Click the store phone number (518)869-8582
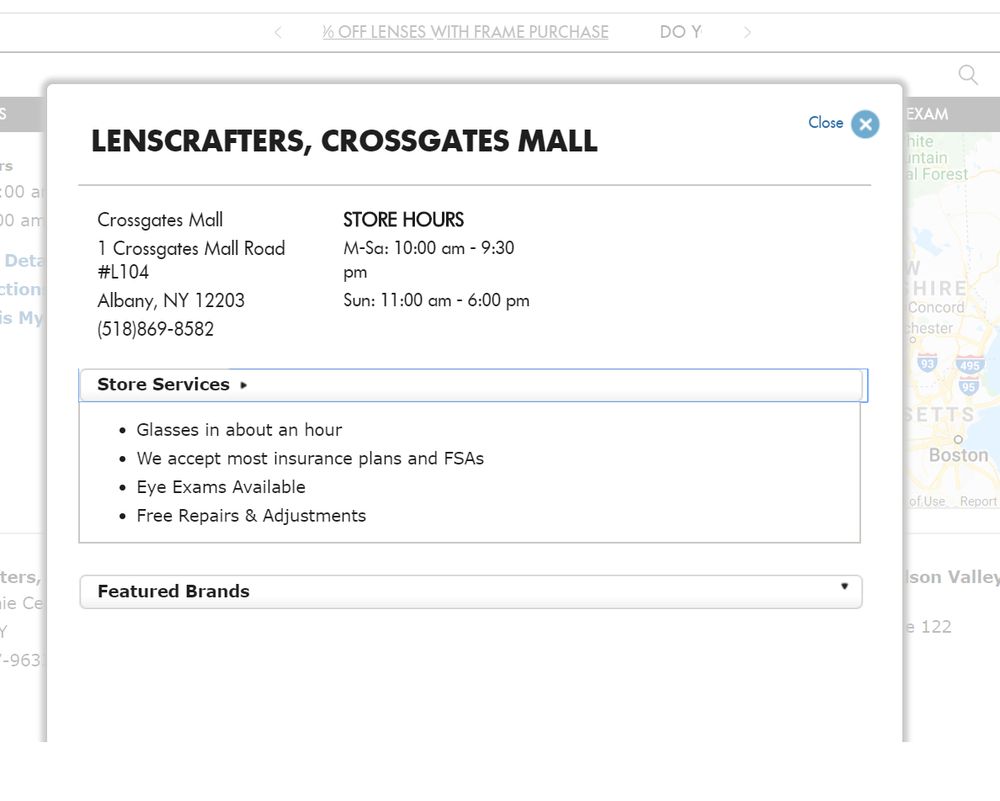 click(x=155, y=329)
